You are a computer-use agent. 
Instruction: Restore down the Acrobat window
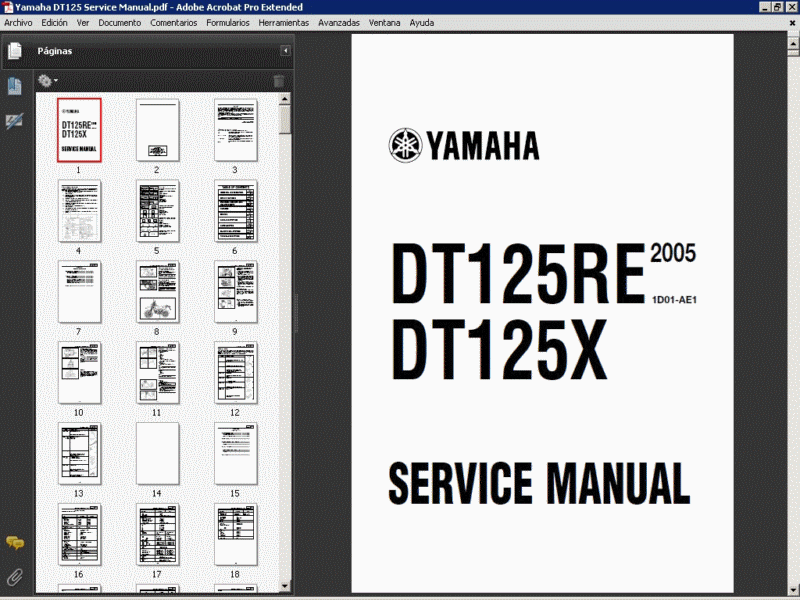778,7
